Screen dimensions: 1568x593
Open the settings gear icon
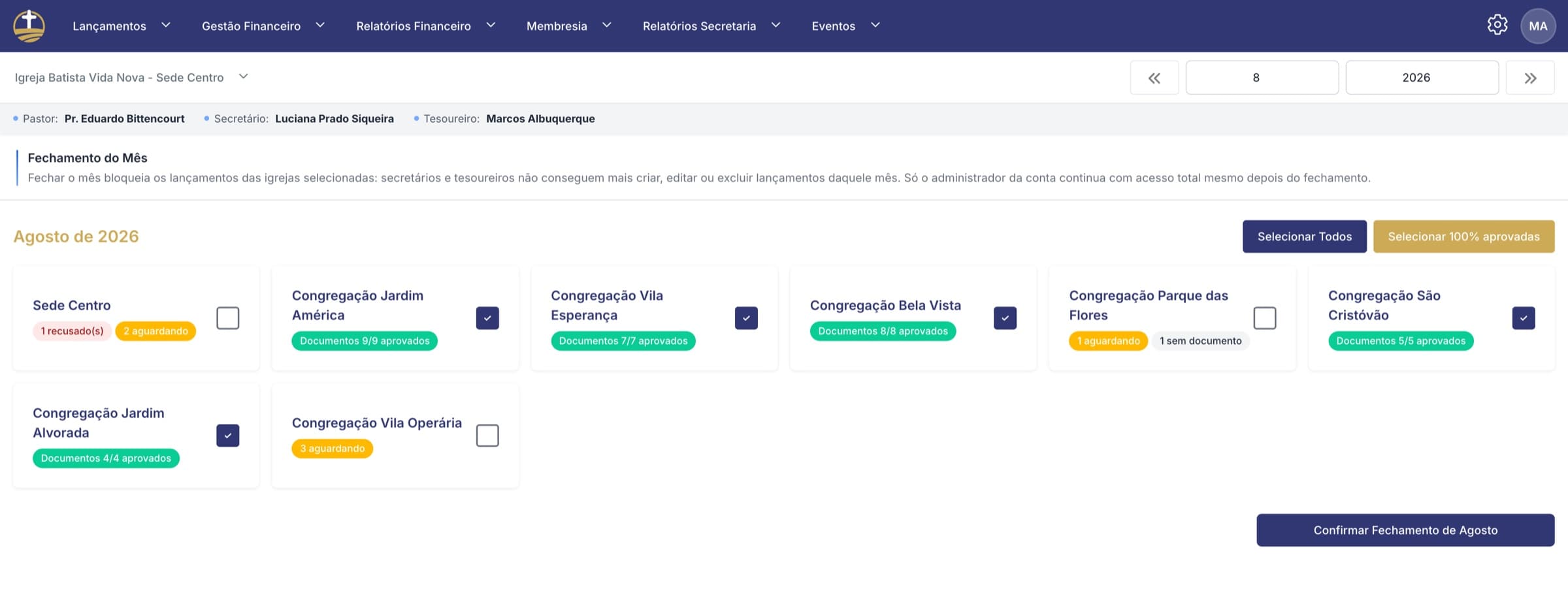pyautogui.click(x=1497, y=25)
